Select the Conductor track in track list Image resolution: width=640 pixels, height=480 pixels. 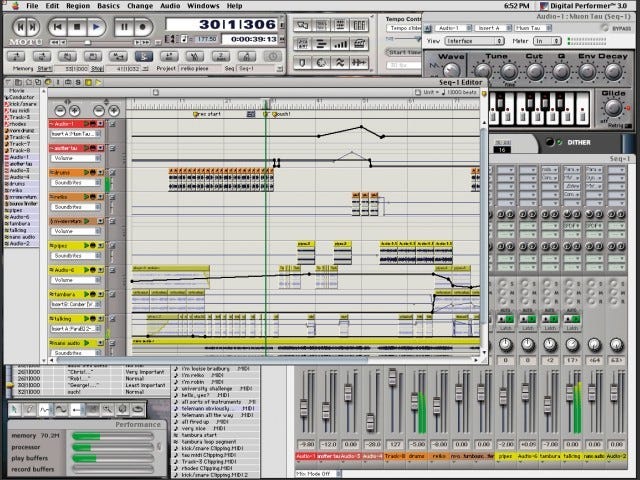21,97
